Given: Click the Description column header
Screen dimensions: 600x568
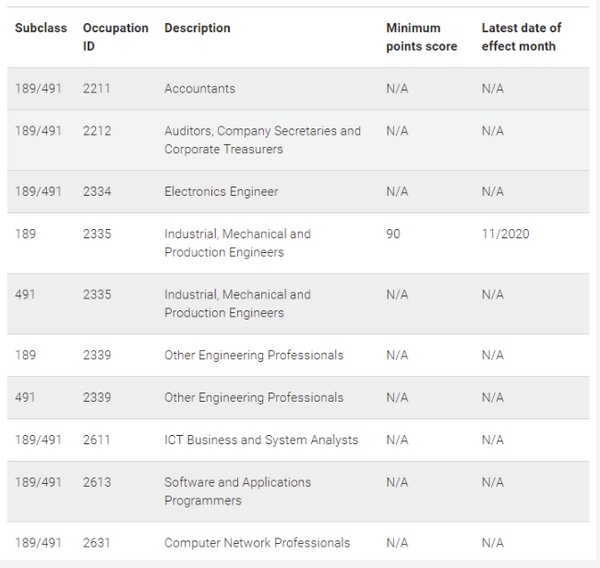Looking at the screenshot, I should click(197, 28).
